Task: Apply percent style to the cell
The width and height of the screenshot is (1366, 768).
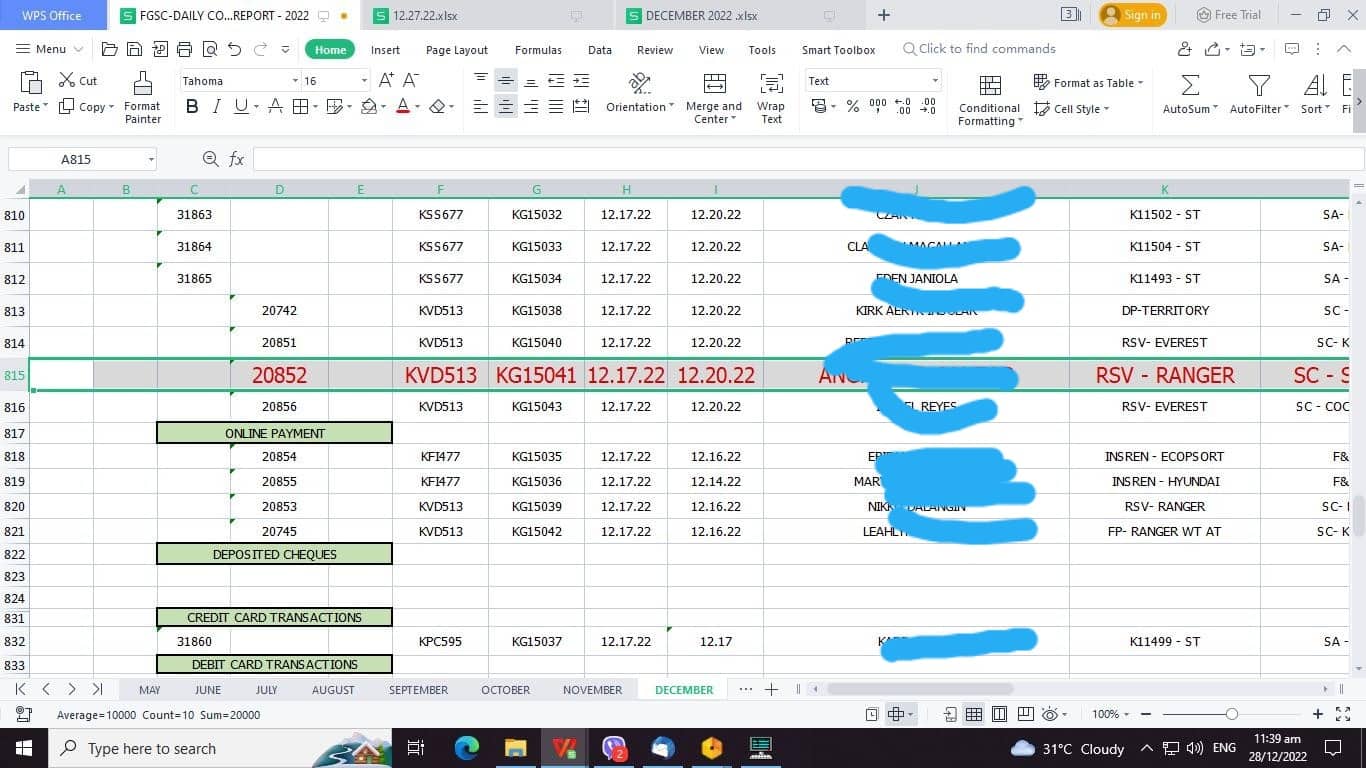Action: [x=853, y=107]
